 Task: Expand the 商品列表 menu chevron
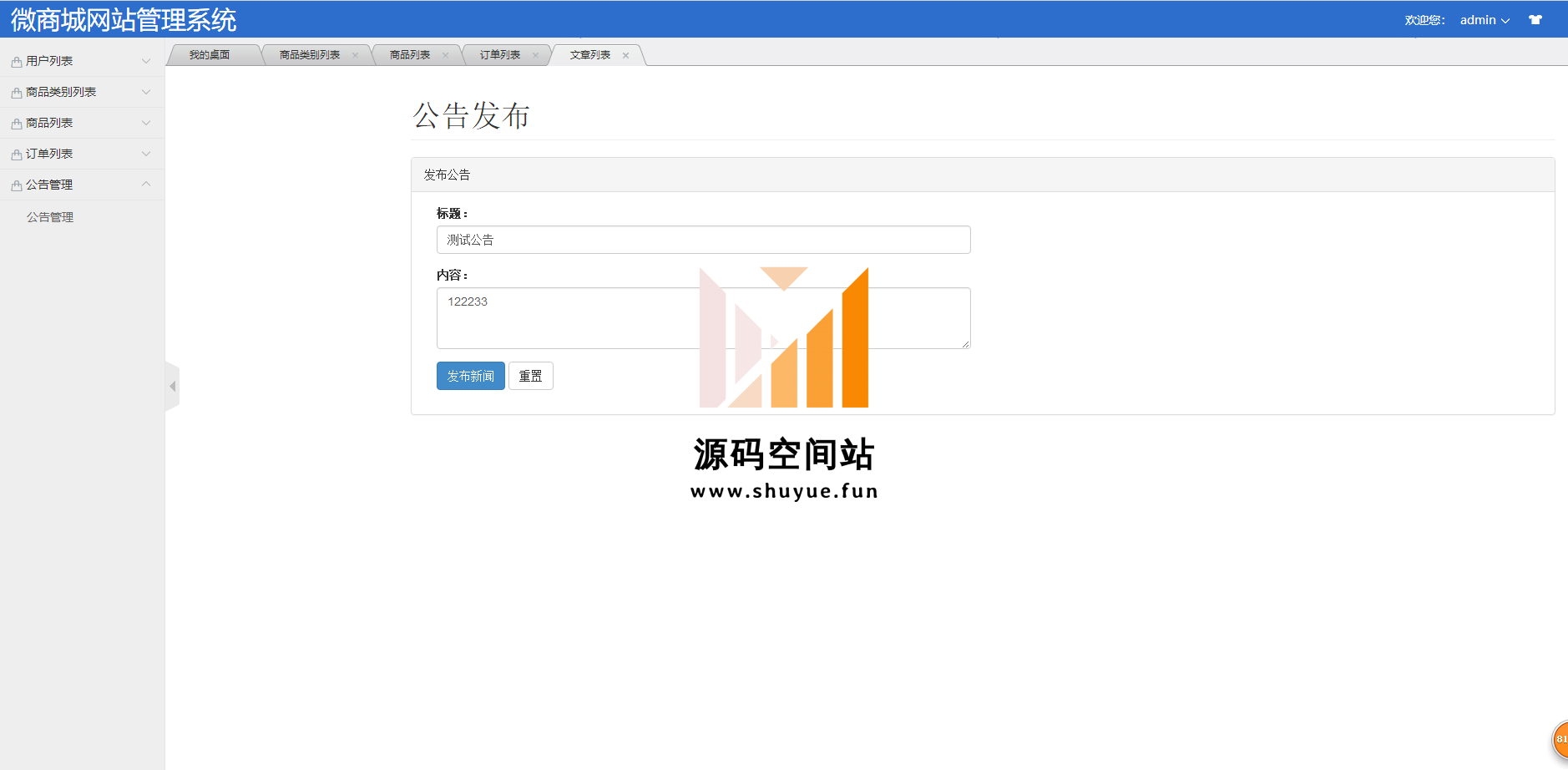(146, 123)
